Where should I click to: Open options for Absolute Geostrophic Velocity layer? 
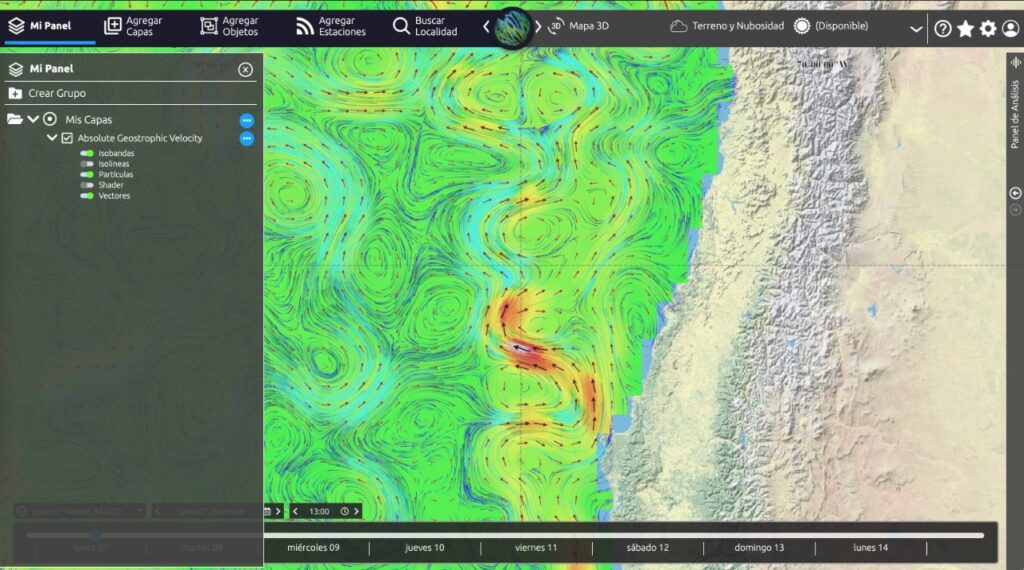[247, 138]
